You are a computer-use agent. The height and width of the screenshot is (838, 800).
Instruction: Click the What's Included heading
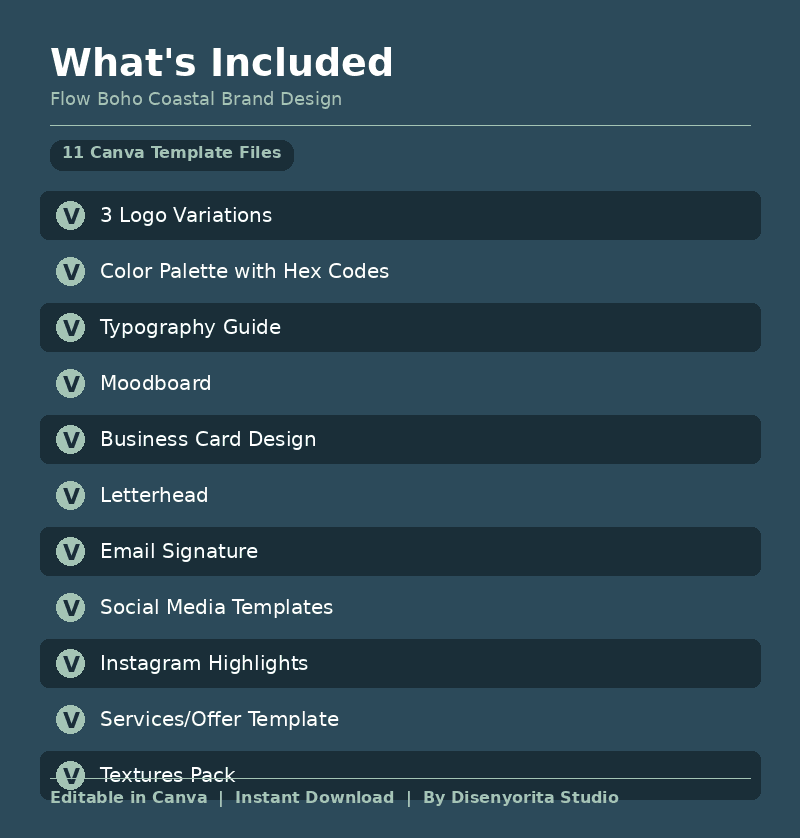tap(222, 63)
